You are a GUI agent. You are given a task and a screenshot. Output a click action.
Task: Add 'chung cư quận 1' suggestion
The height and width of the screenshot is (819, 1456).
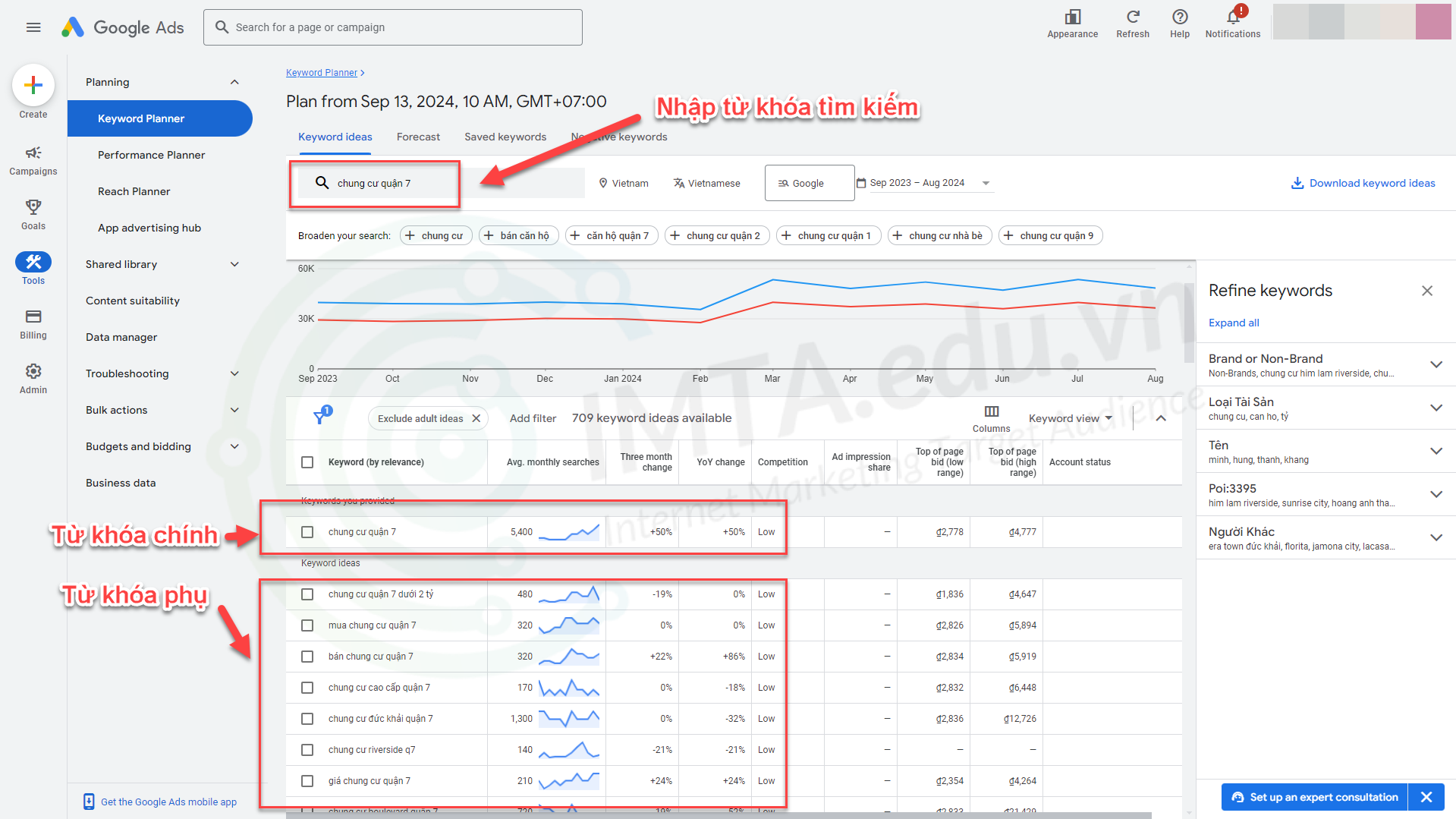click(829, 235)
